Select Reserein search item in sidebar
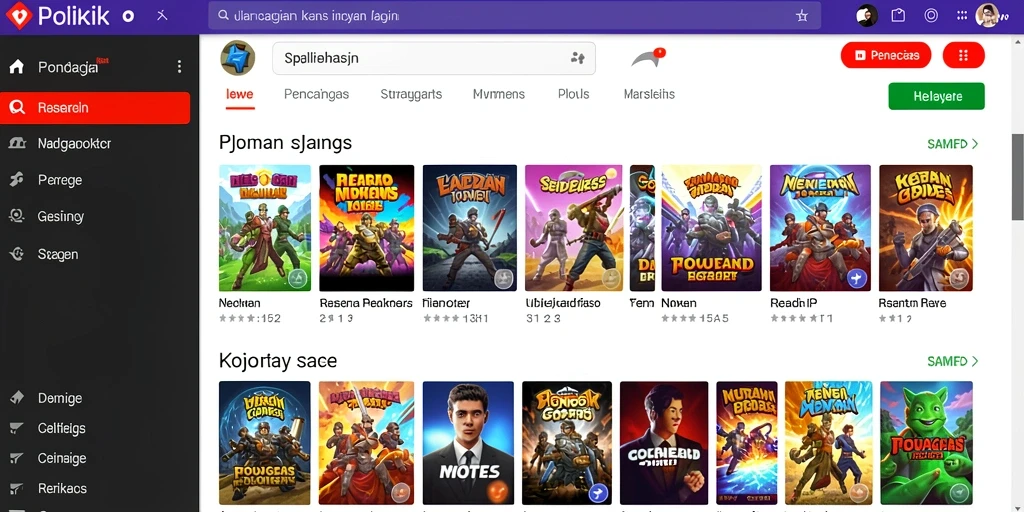 95,108
